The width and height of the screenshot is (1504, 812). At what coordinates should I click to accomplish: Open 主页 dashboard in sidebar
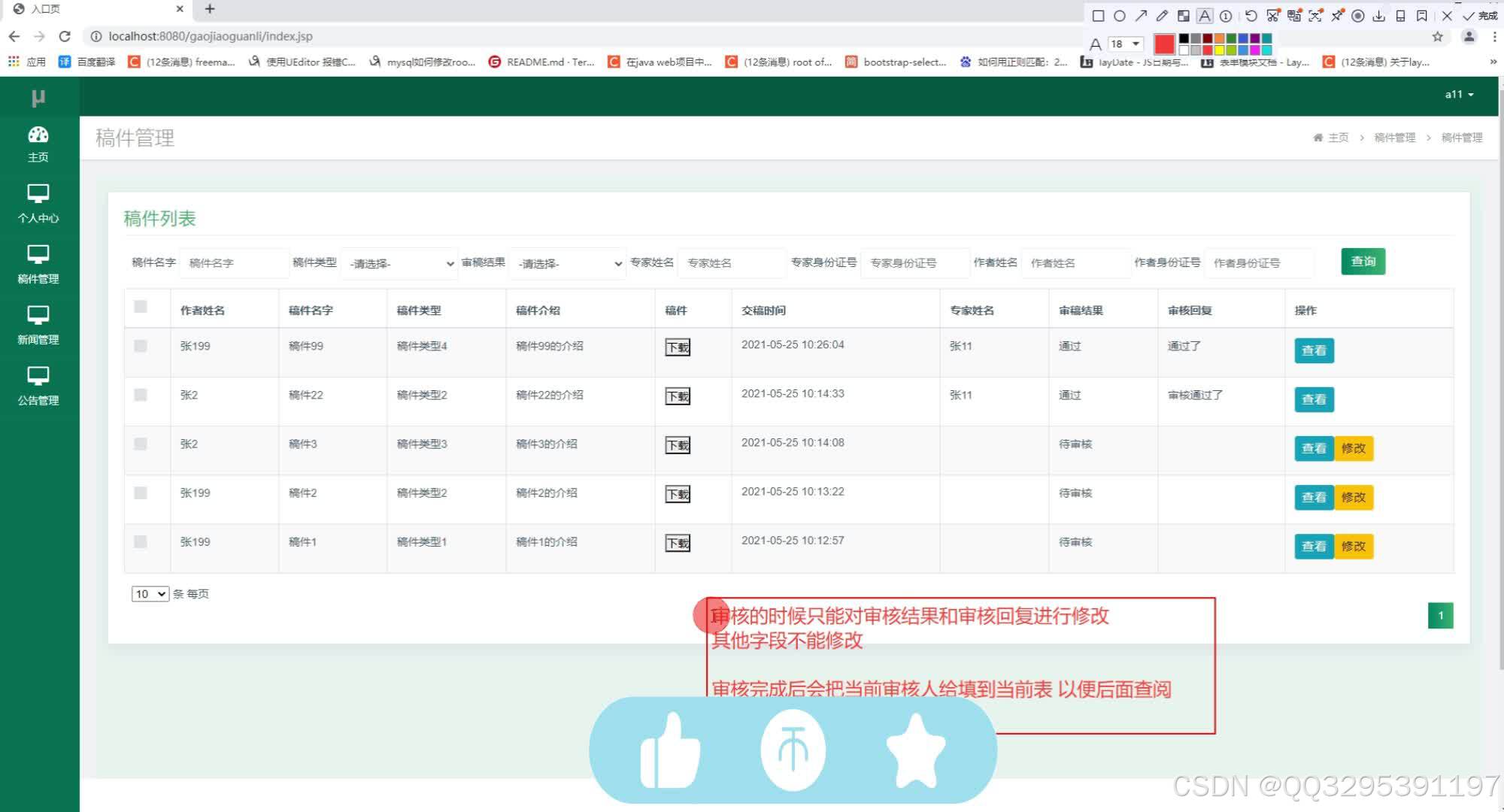[x=38, y=144]
